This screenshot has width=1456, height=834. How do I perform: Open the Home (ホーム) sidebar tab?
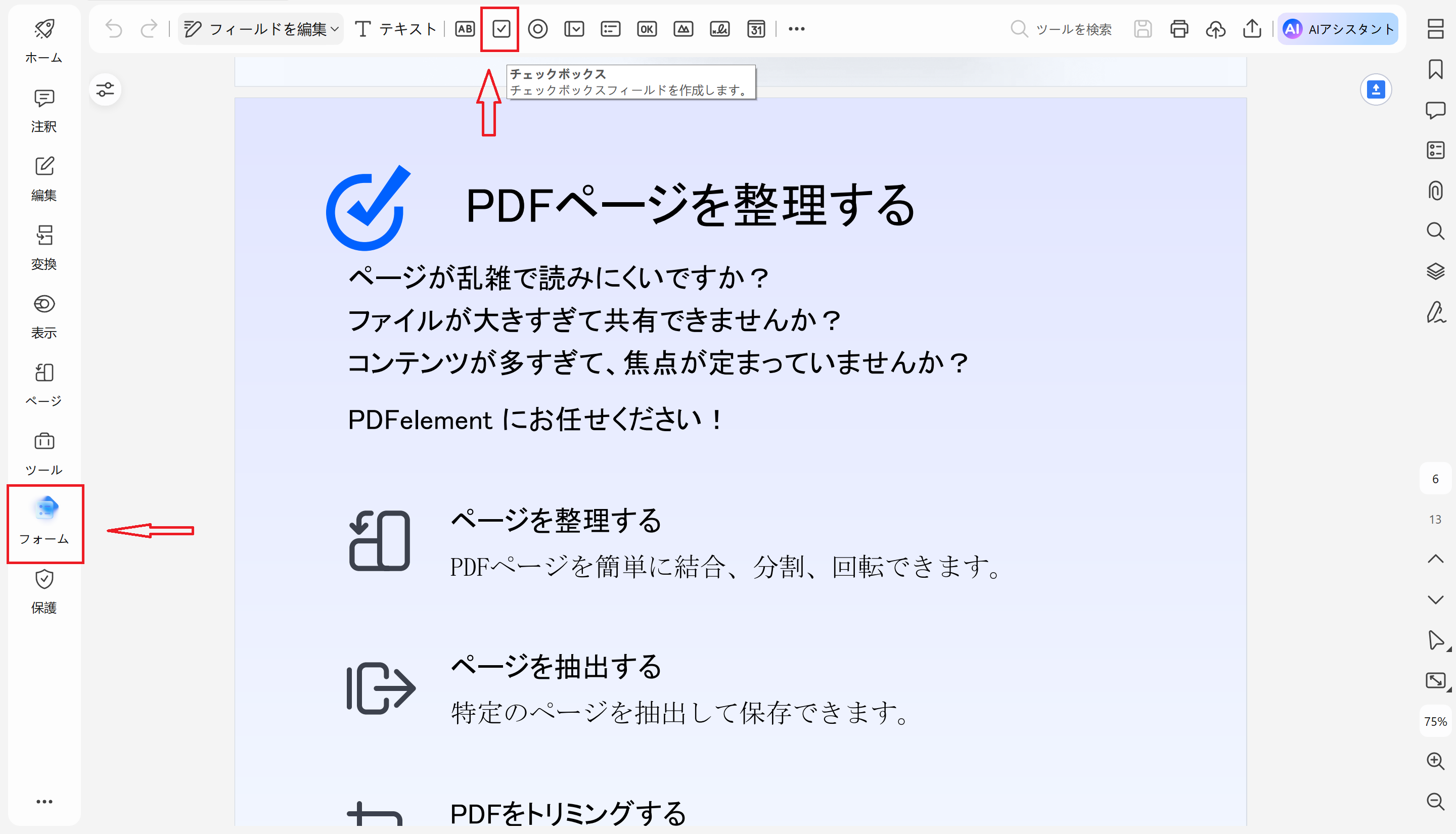(x=44, y=40)
